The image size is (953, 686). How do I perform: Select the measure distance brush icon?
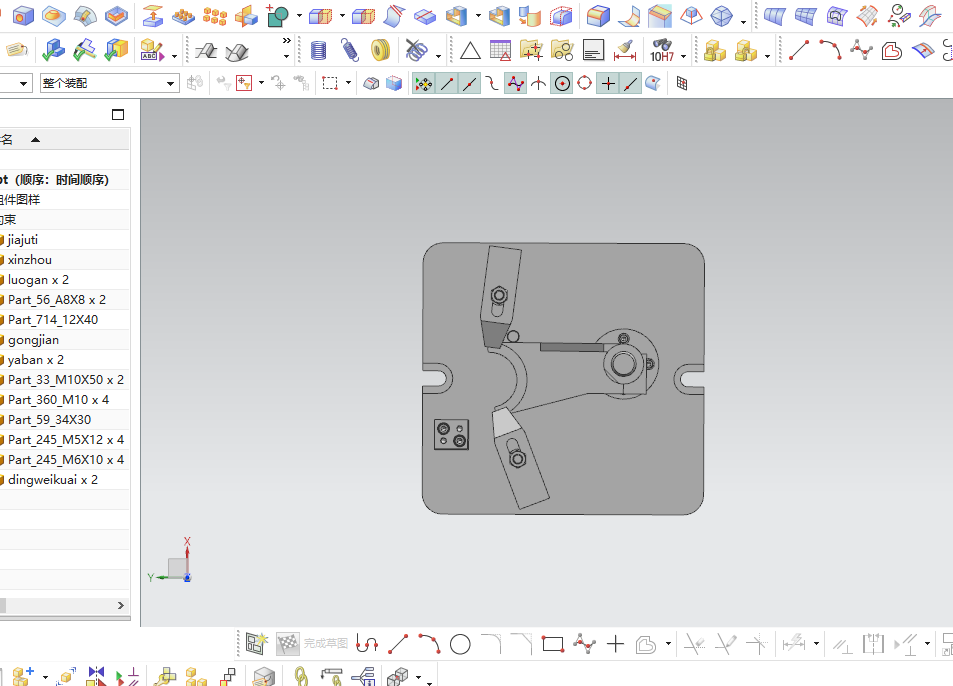coord(625,50)
